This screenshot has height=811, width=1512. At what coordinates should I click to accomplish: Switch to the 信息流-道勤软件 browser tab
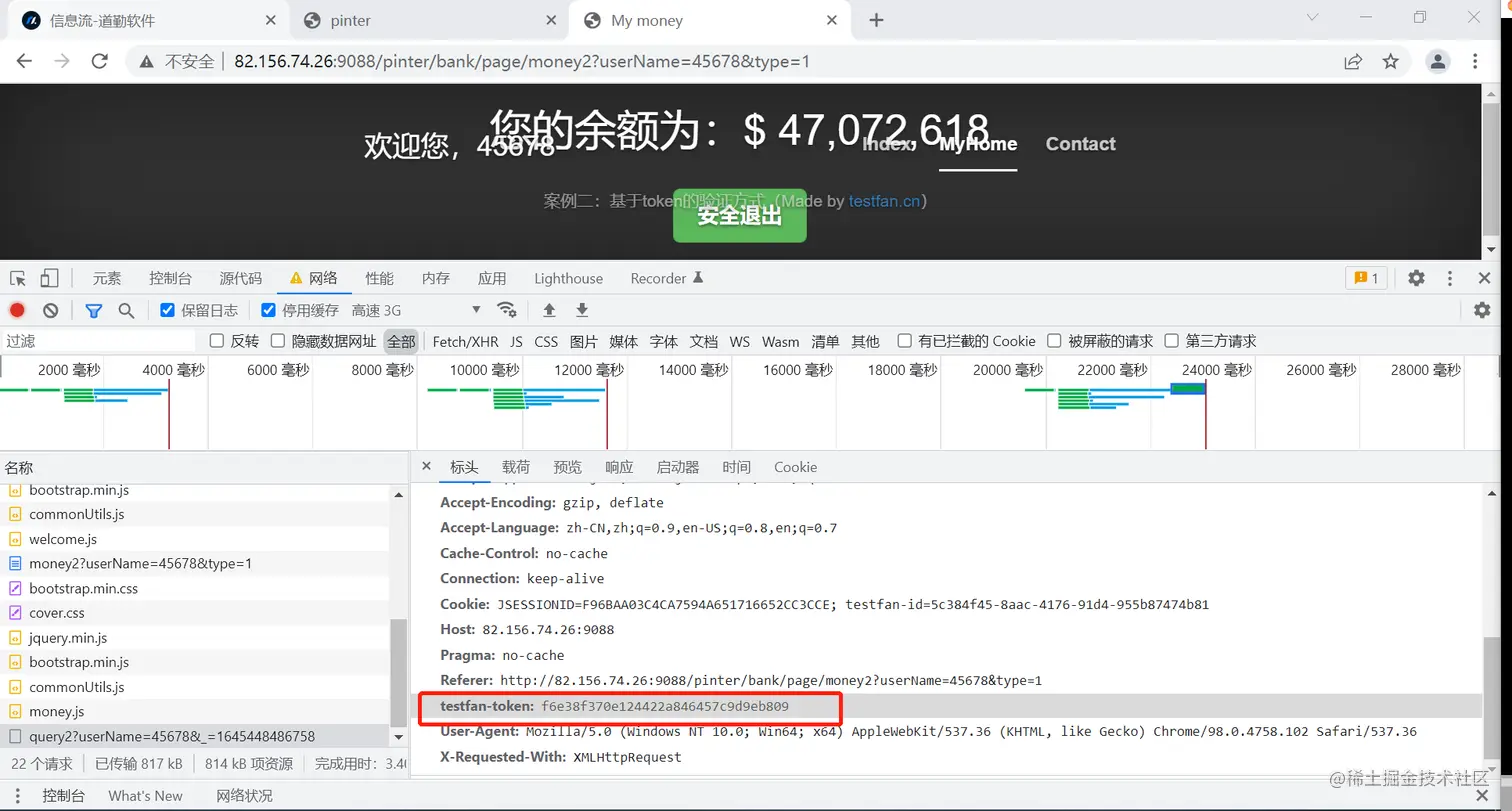pos(148,20)
